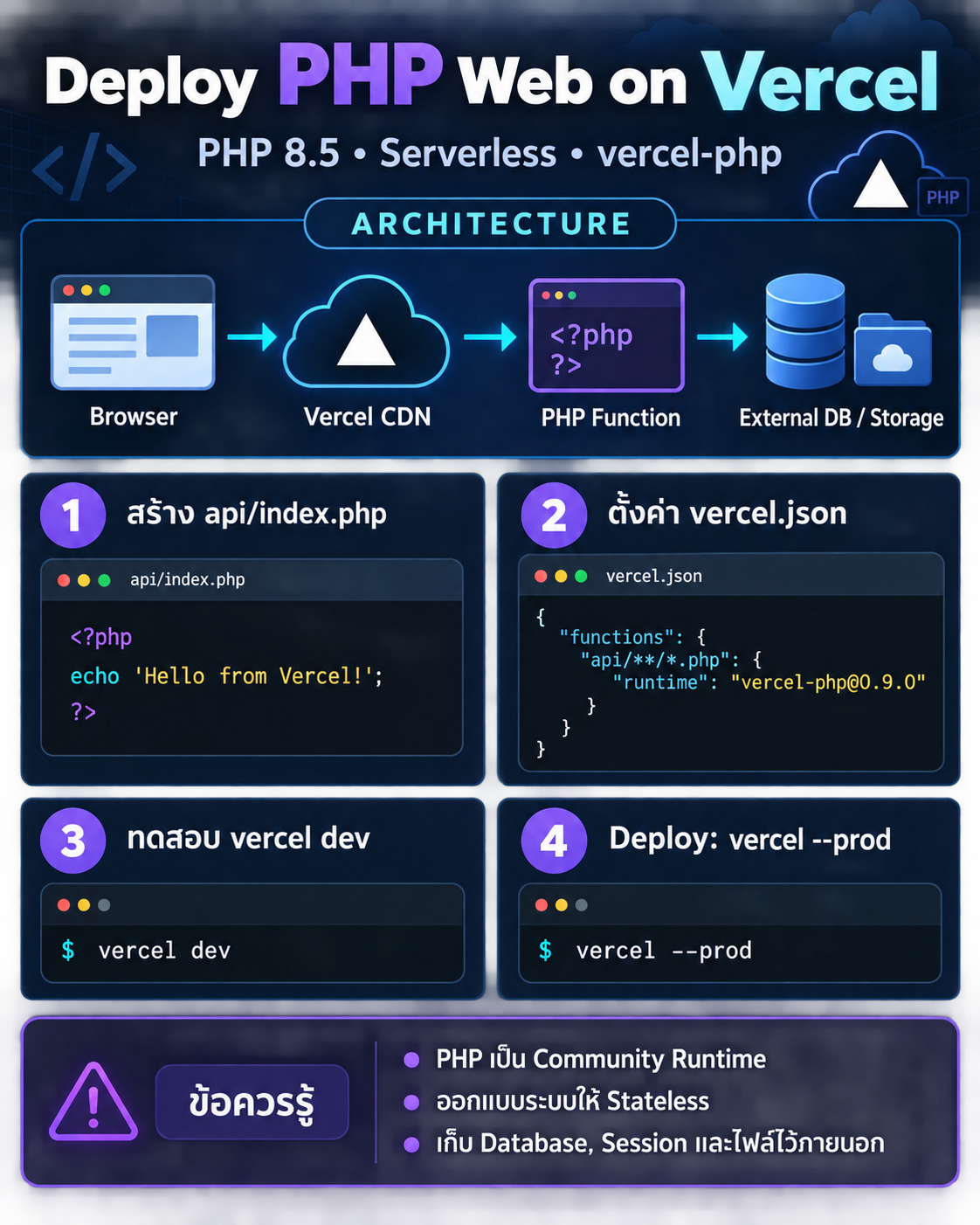Click the step 1 number circle

72,516
